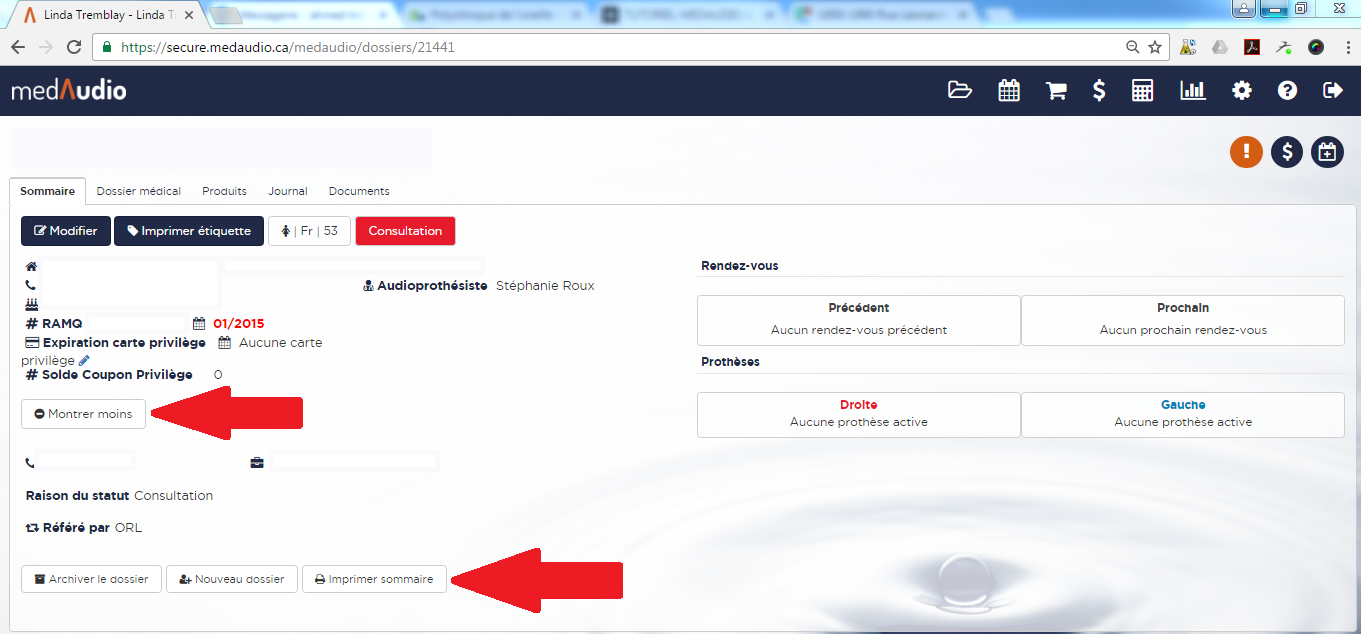Image resolution: width=1361 pixels, height=634 pixels.
Task: Click the orange exclamation alert button
Action: coord(1246,152)
